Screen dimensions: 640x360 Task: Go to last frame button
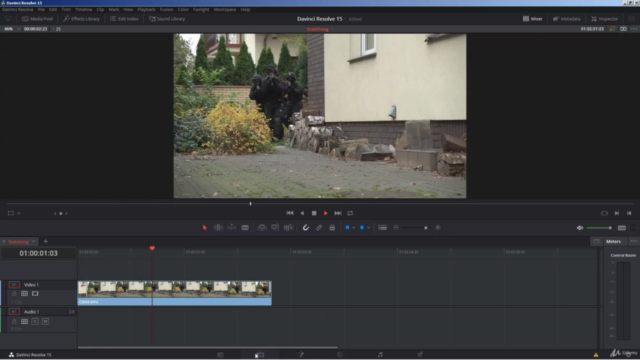tap(338, 213)
